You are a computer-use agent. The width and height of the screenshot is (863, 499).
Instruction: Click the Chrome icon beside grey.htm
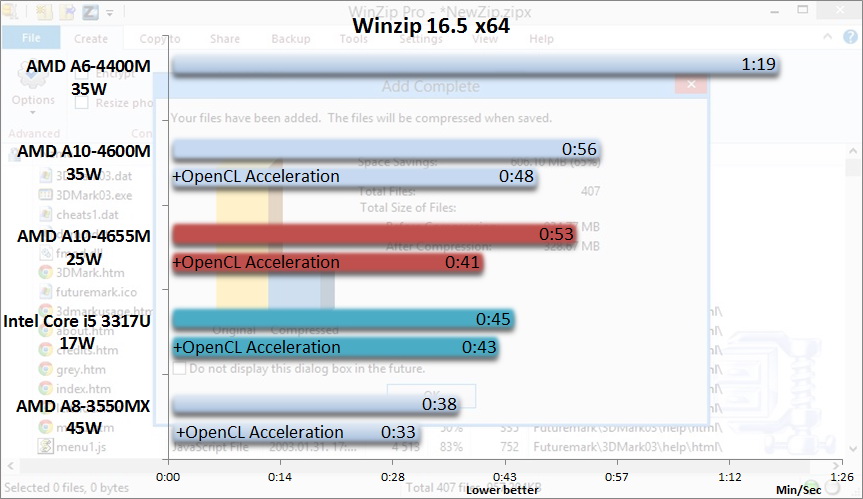(45, 369)
